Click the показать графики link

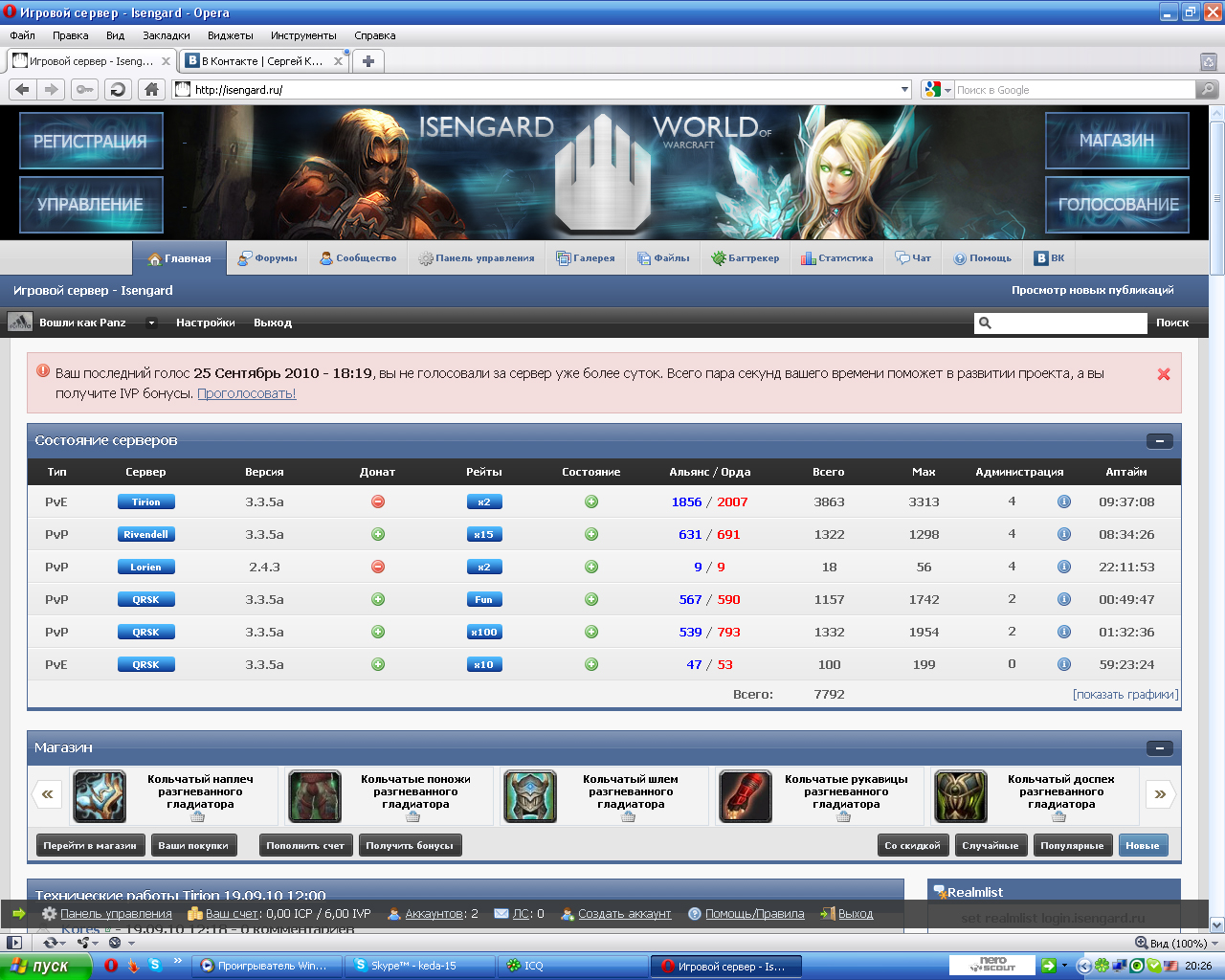1125,695
